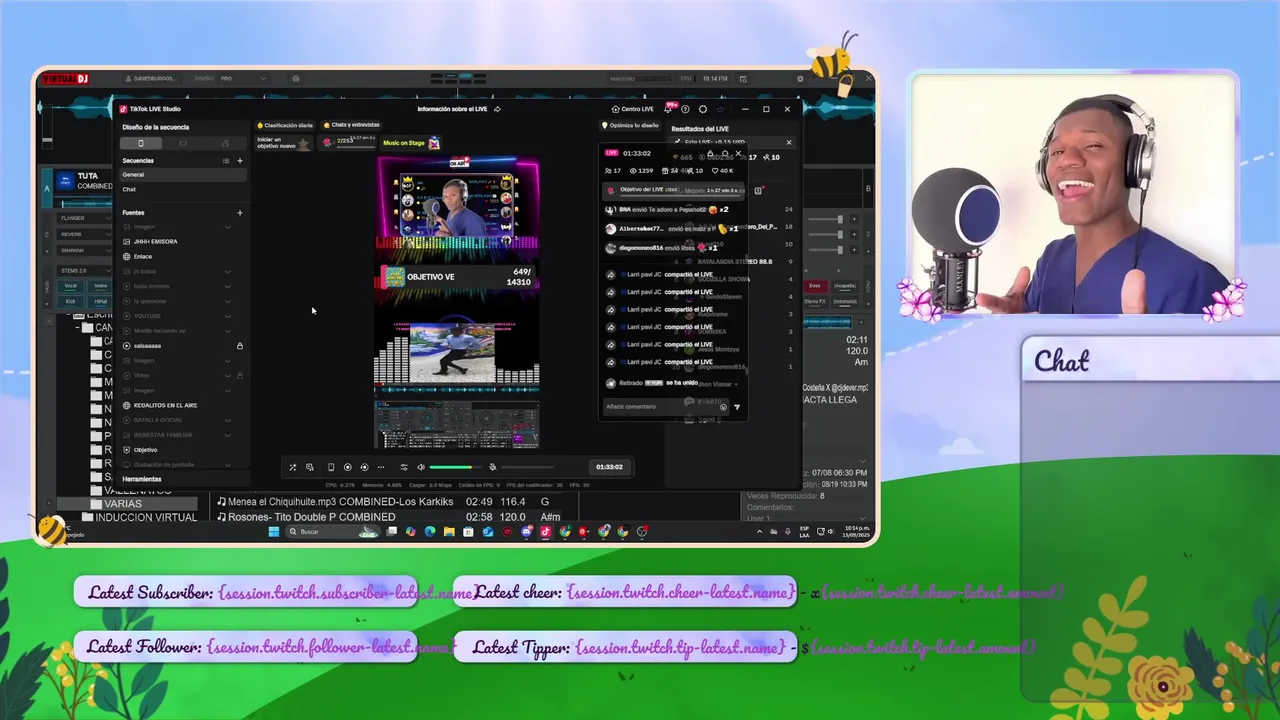Expand the la quemona source chevron
Viewport: 1280px width, 720px height.
tap(227, 301)
